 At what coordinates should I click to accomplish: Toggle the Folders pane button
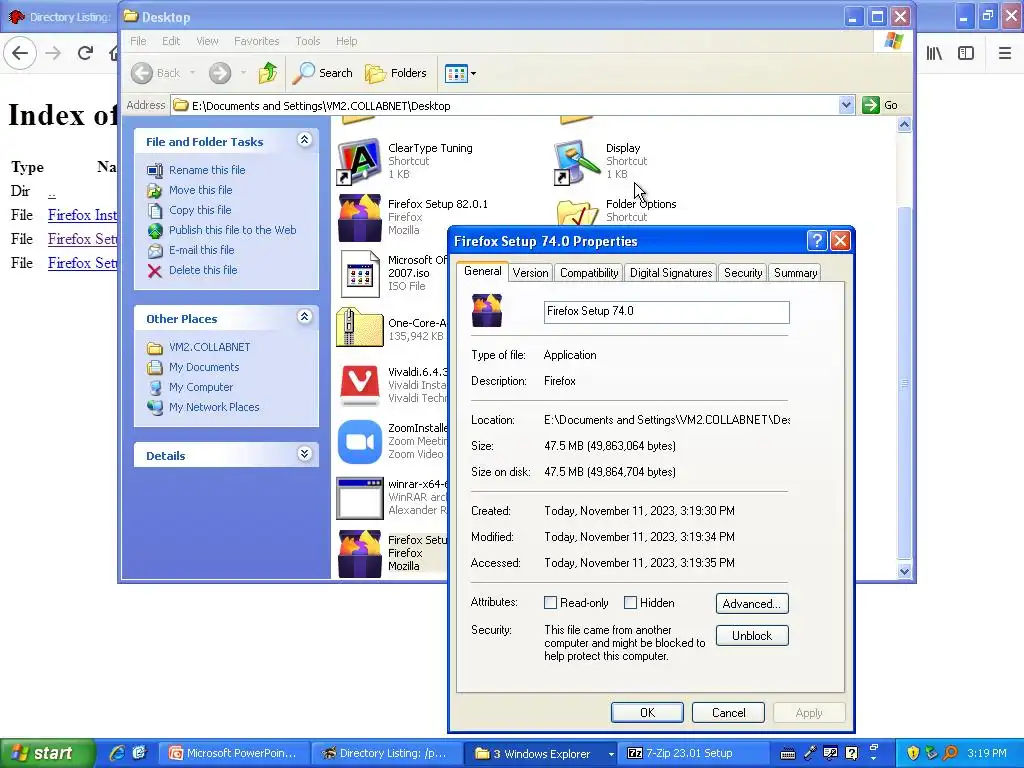coord(396,73)
